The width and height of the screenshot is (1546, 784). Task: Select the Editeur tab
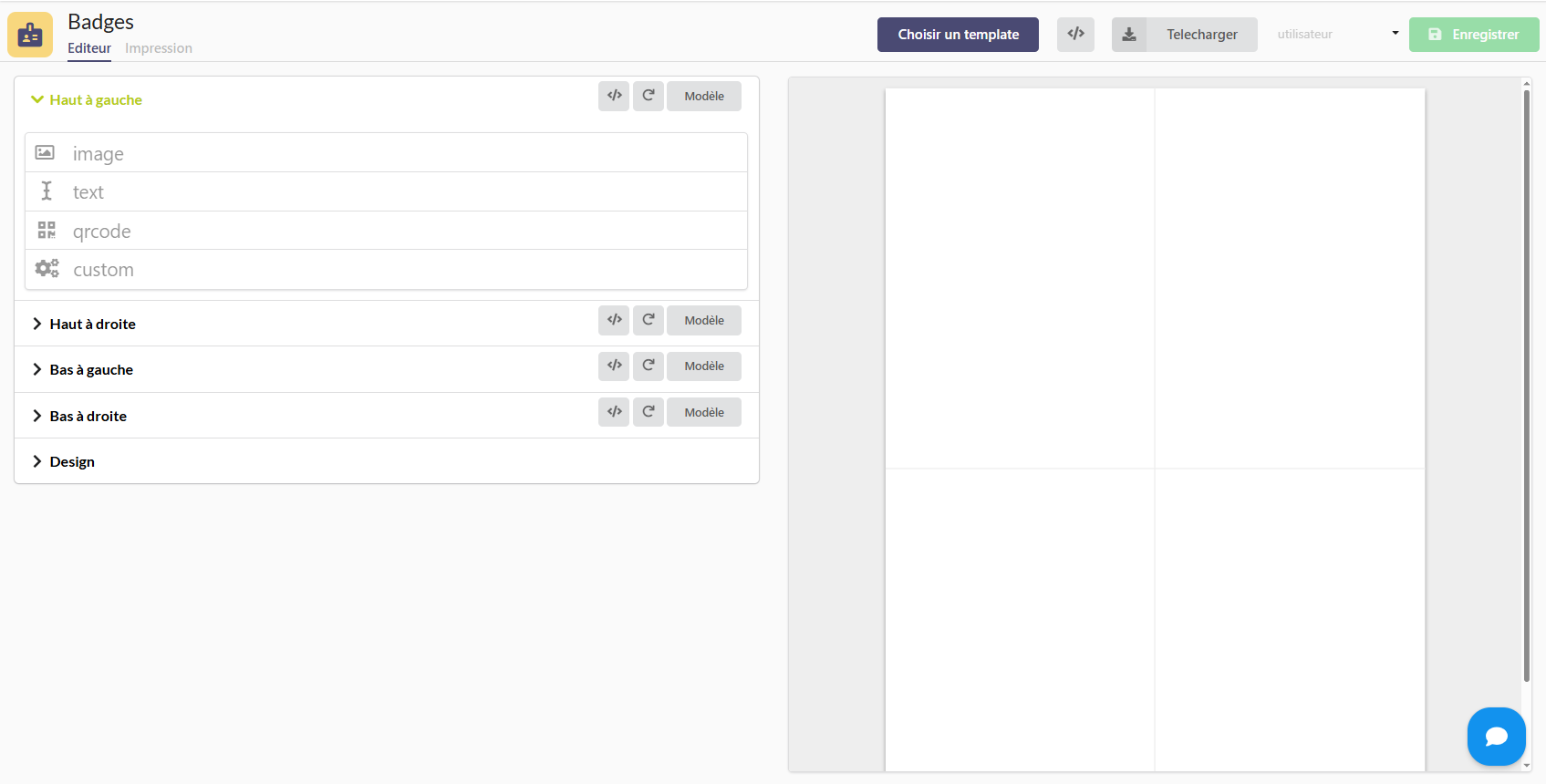(89, 48)
